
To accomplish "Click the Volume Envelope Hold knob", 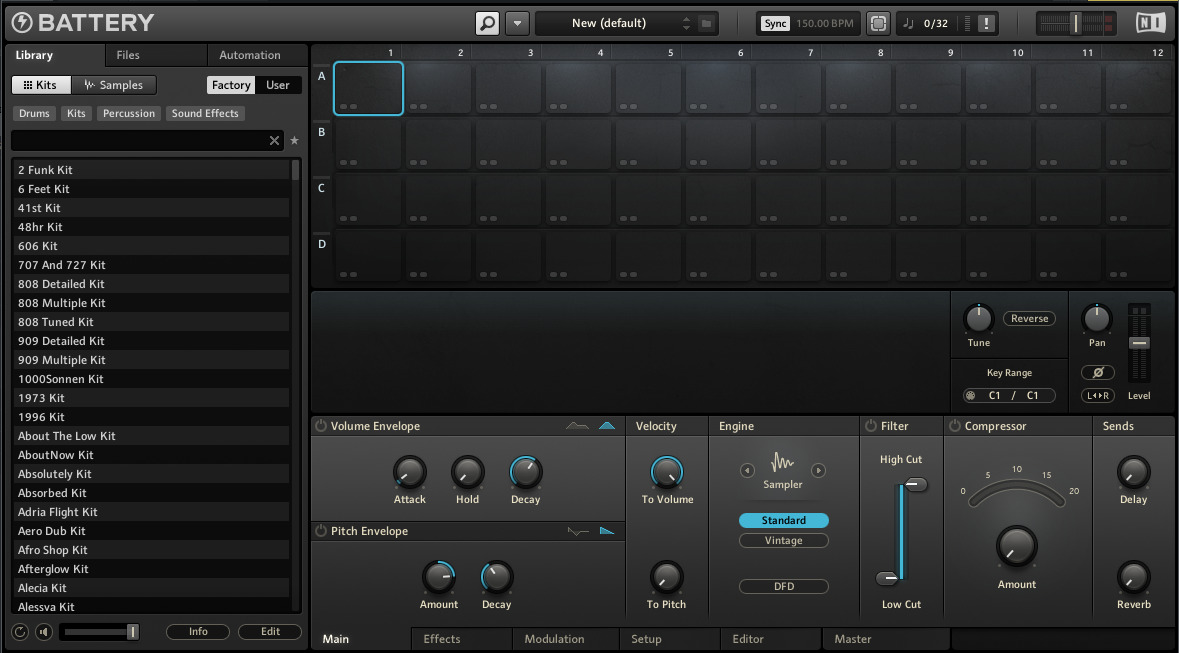I will (467, 472).
